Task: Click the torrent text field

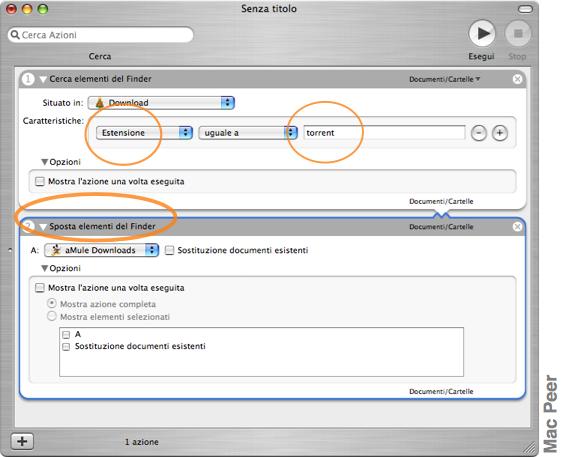Action: 384,133
